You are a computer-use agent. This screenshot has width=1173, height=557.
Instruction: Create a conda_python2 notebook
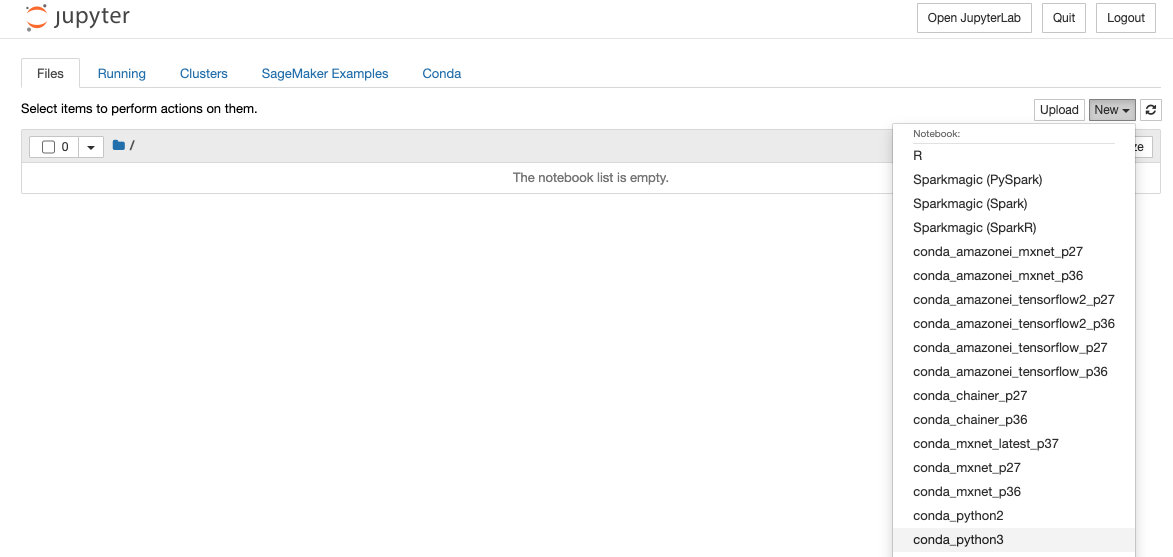click(x=1014, y=515)
